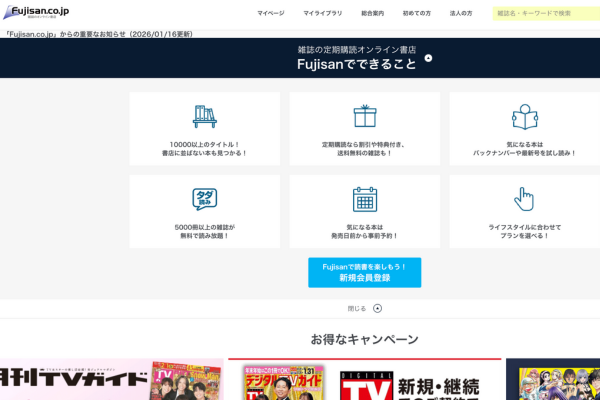
Task: Open 総合案内 in top navigation
Action: (x=372, y=13)
